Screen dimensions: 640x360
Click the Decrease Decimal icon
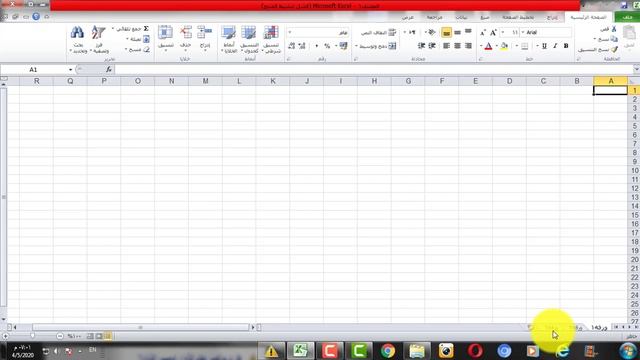point(291,46)
